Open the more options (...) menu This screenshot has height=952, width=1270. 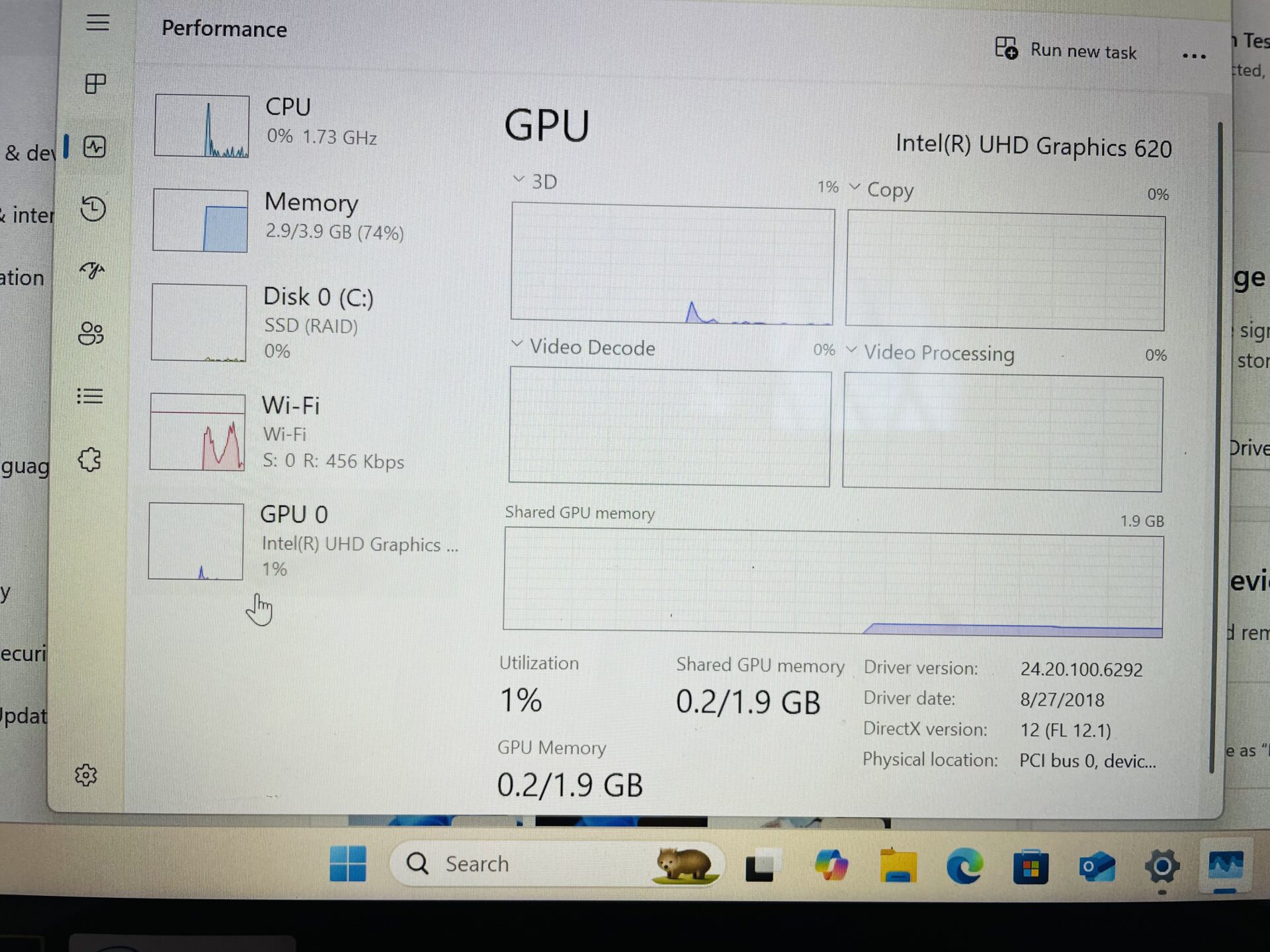tap(1193, 56)
